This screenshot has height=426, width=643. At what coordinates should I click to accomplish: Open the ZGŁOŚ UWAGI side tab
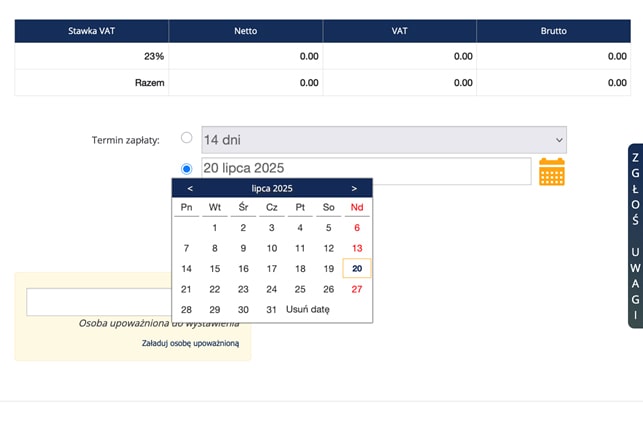click(x=634, y=236)
